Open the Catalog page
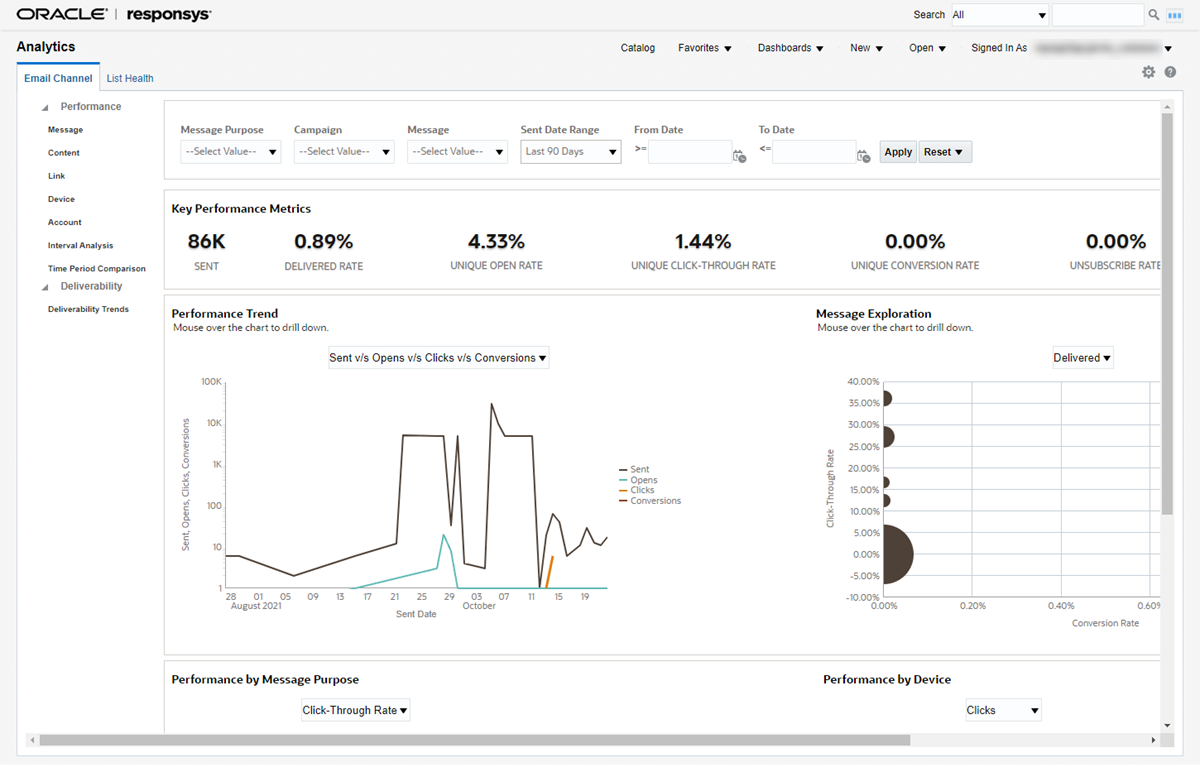This screenshot has width=1200, height=767. coord(637,47)
